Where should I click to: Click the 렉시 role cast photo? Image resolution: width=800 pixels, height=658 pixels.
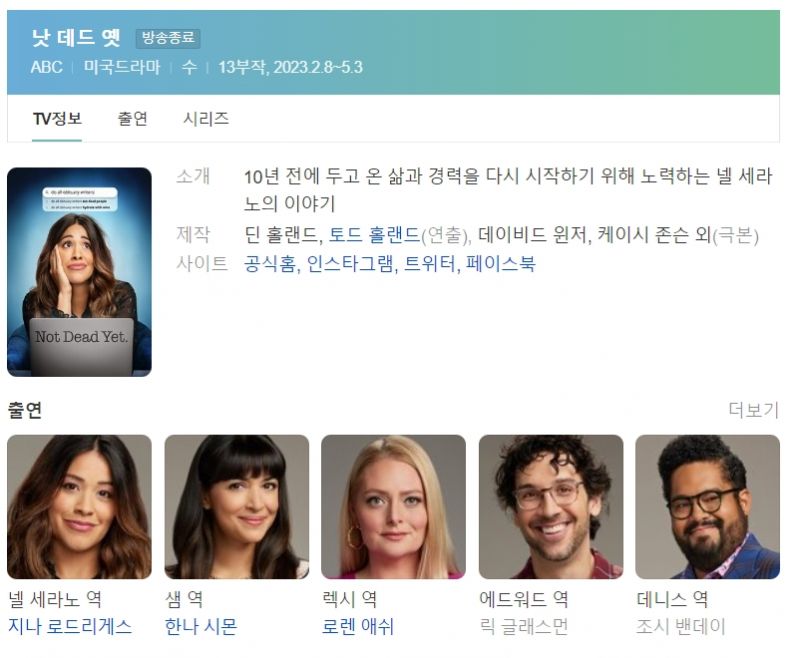pos(393,507)
